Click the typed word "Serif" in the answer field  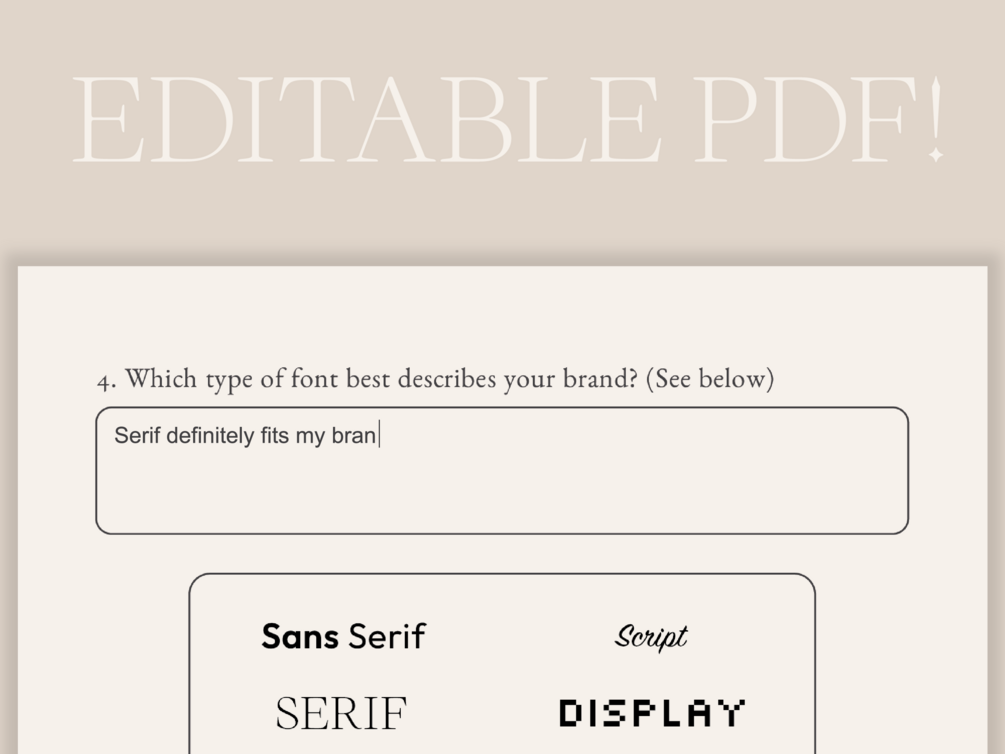pyautogui.click(x=137, y=436)
